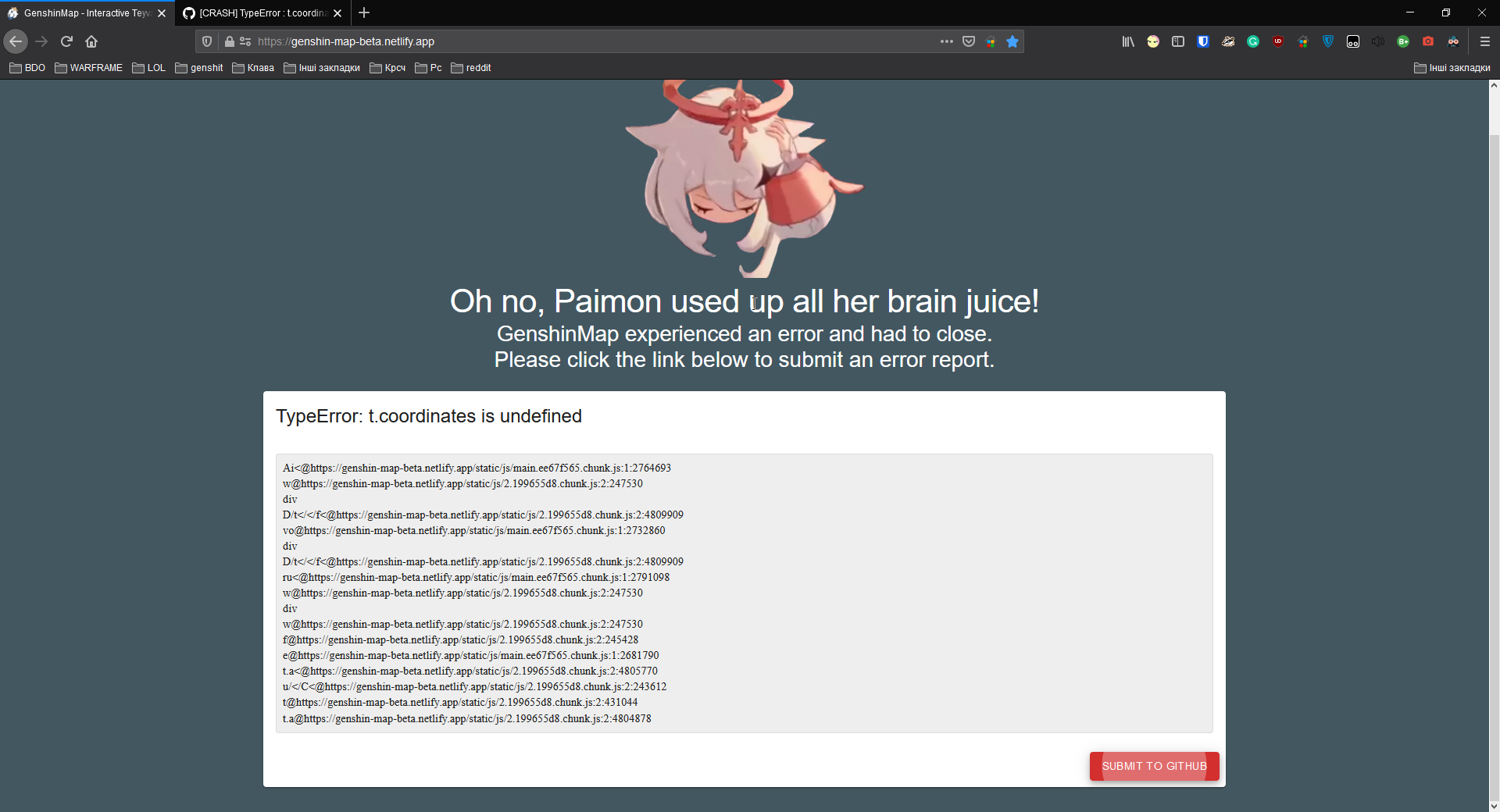The width and height of the screenshot is (1500, 812).
Task: Open uBlock Origin extension
Action: click(1278, 41)
